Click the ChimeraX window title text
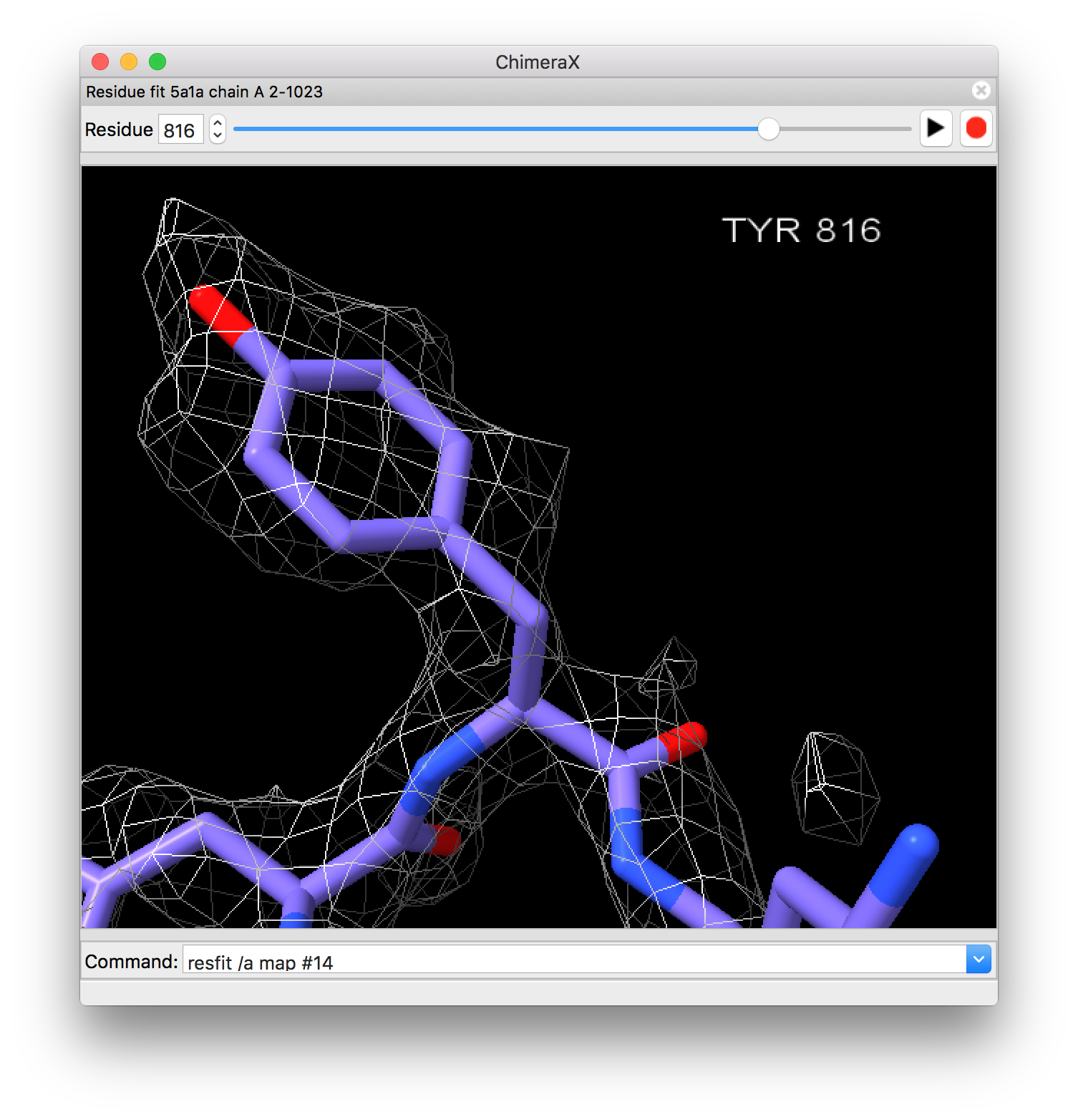Screen dimensions: 1078x1120 point(538,62)
